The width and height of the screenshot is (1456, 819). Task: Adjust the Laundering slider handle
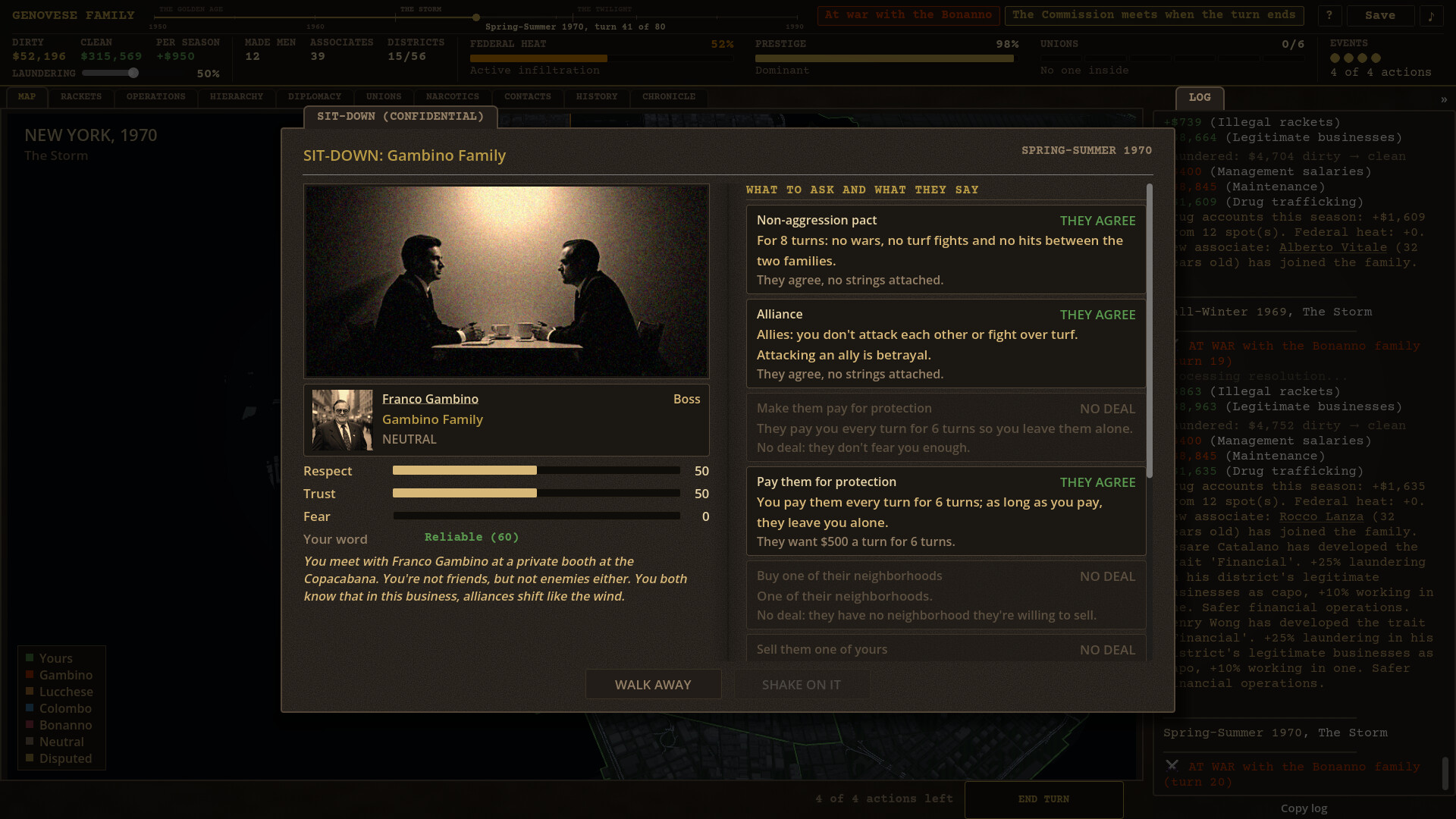coord(133,73)
